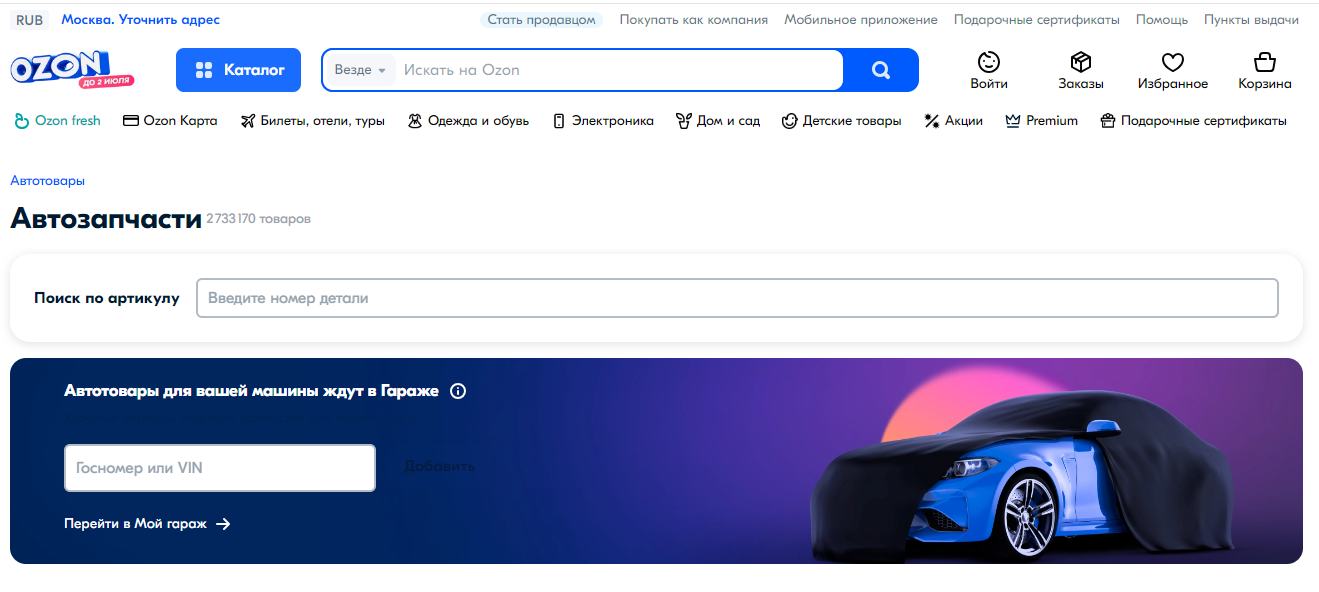Click the Поиск по артикулу label
The width and height of the screenshot is (1319, 592).
[x=107, y=298]
